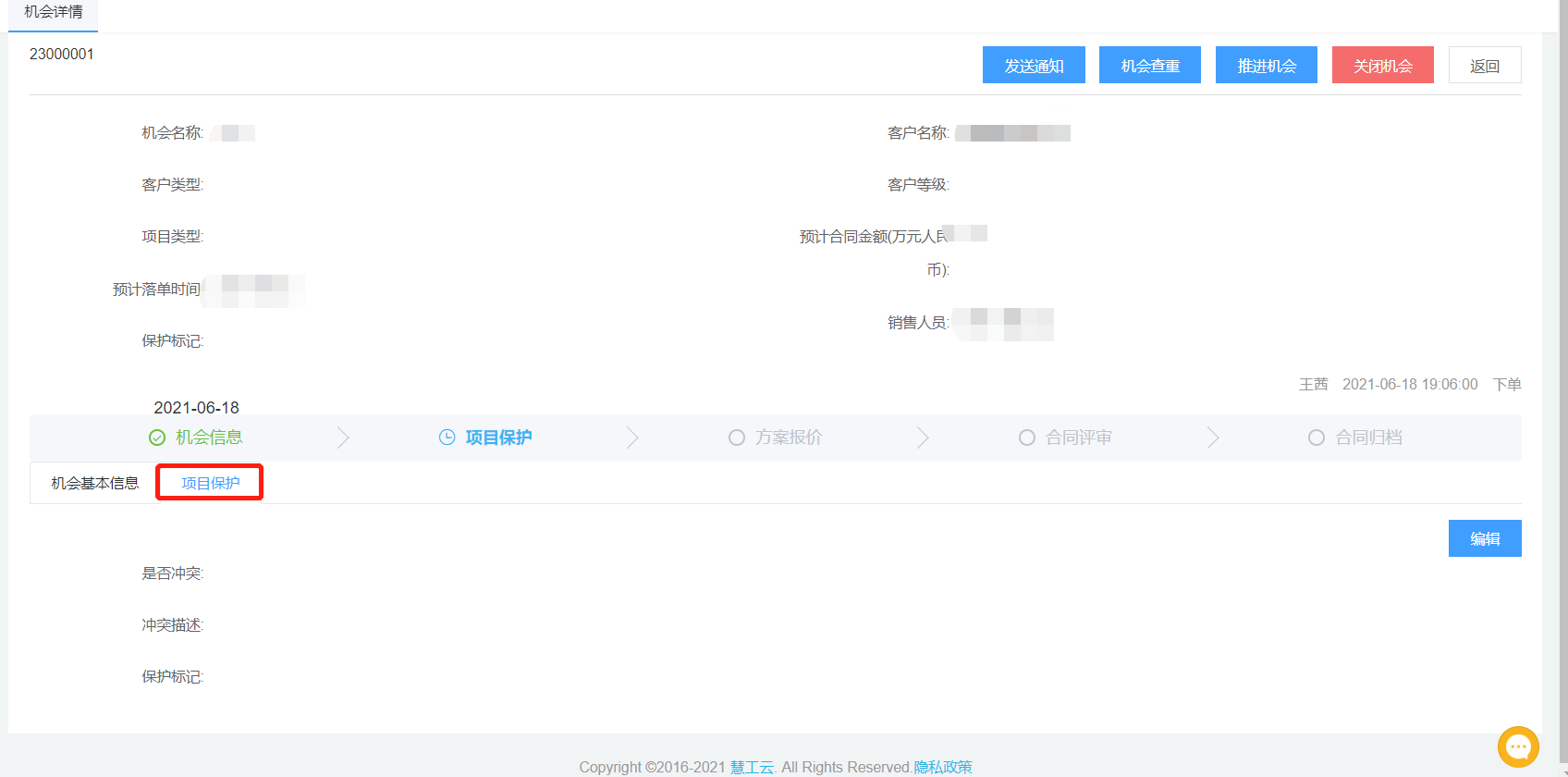
Task: Click the green checkmark icon beside 机会信息
Action: point(157,438)
